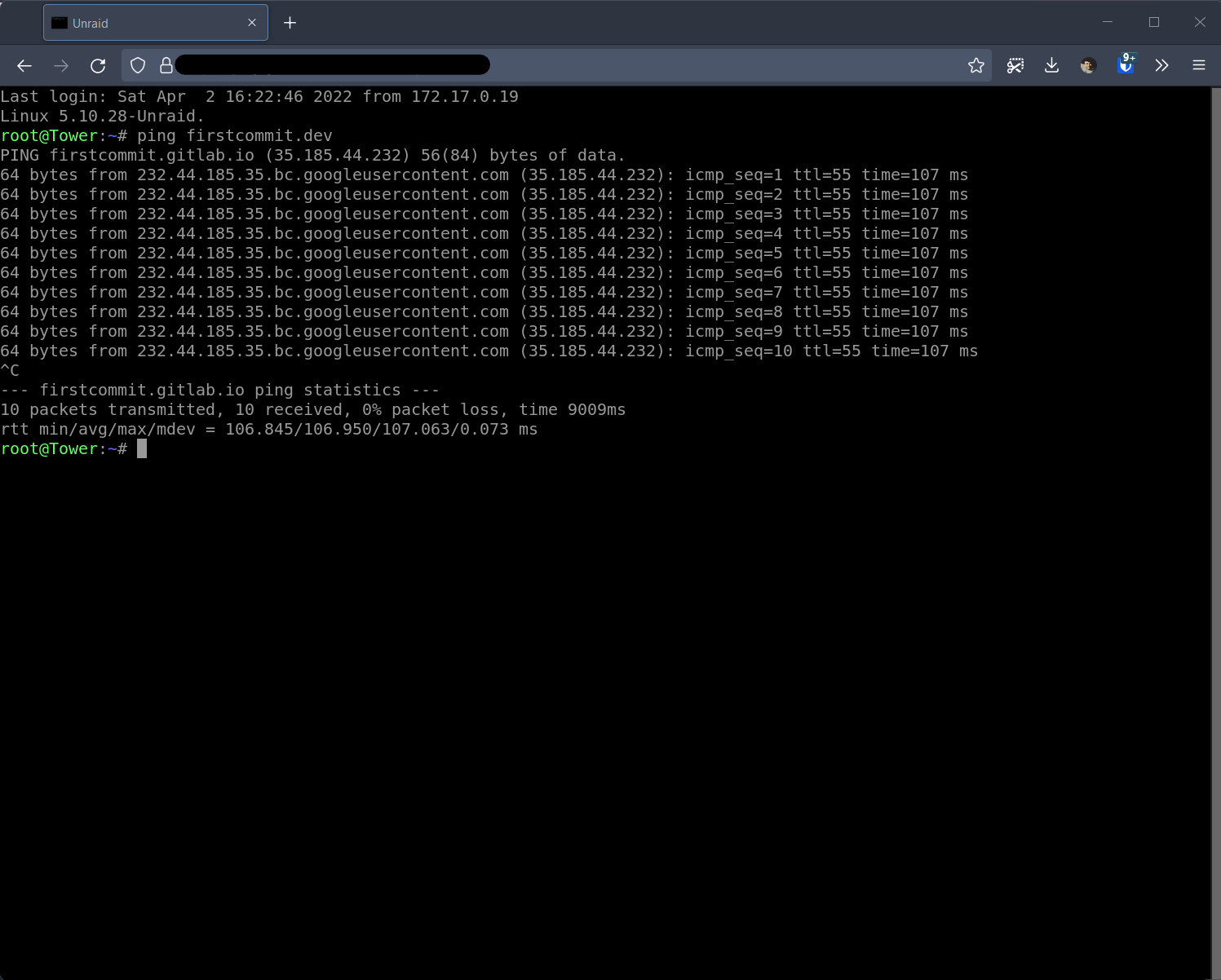Open the tracking protection shield panel
1221x980 pixels.
(138, 65)
